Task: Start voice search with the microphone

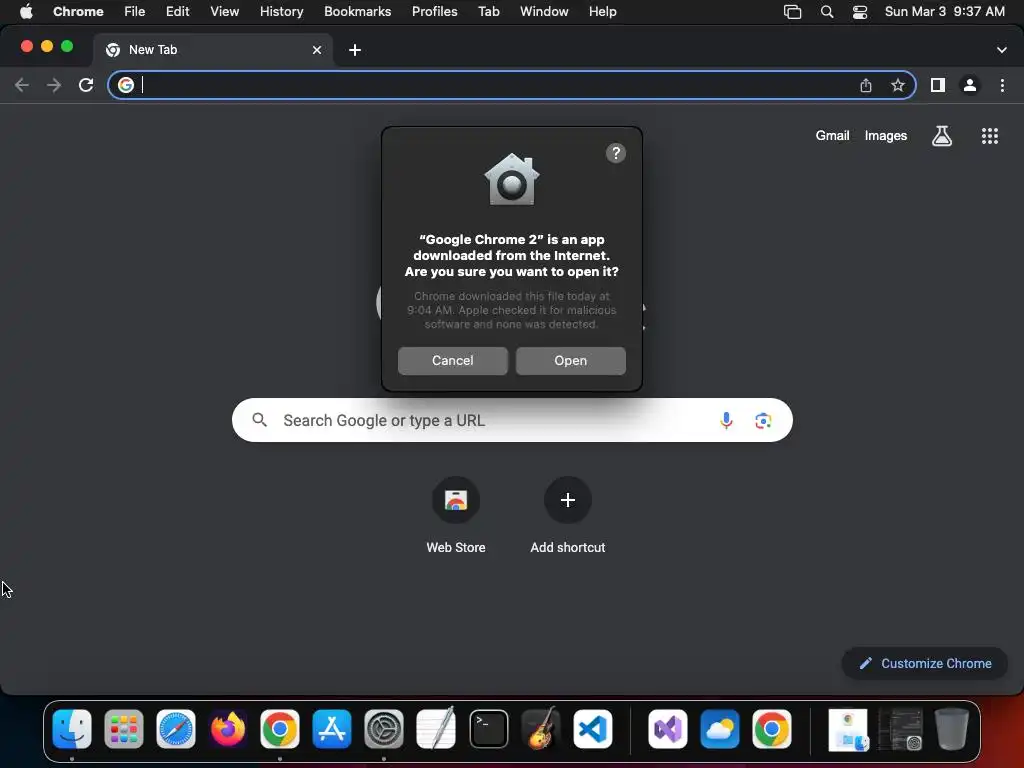Action: [x=726, y=420]
